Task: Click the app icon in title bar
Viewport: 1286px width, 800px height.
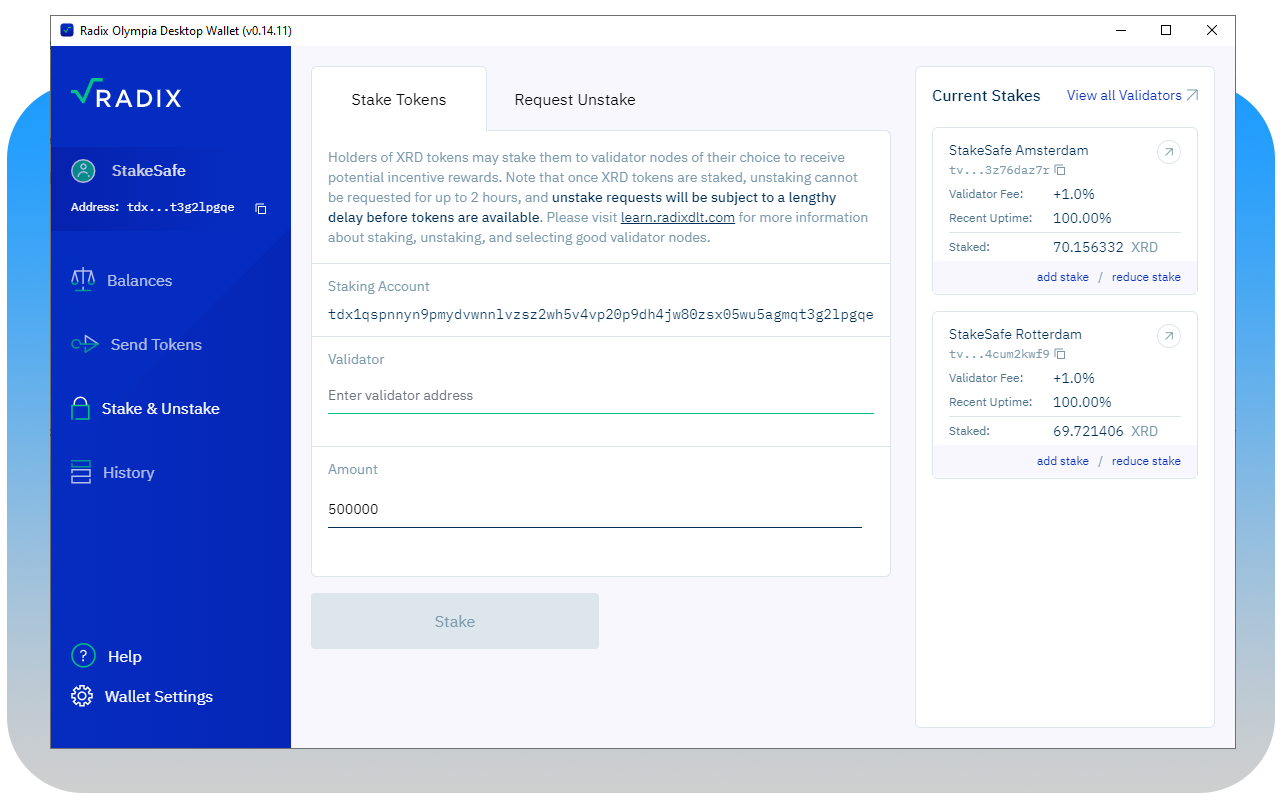Action: click(67, 30)
